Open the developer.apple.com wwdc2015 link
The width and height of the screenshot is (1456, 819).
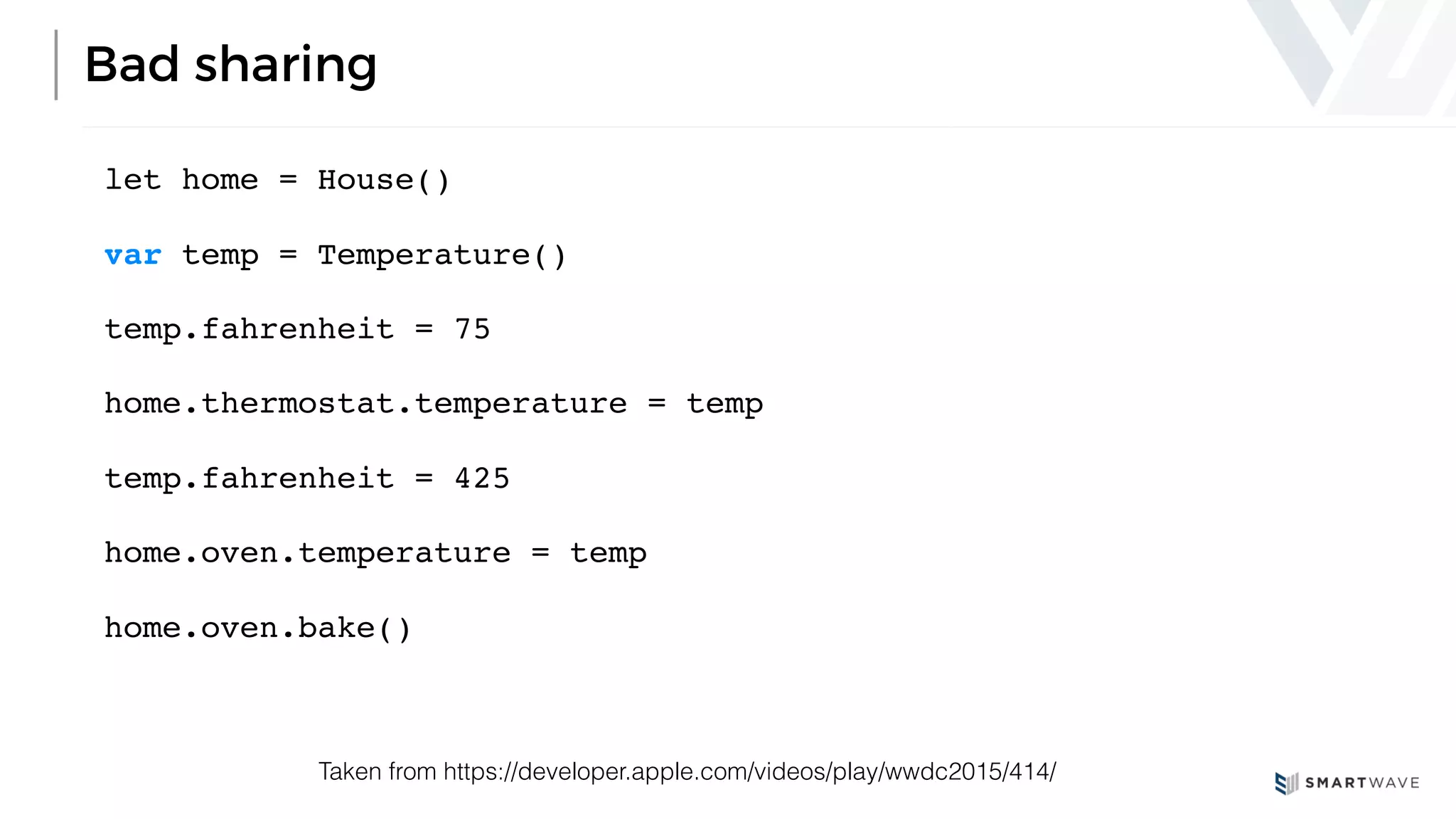click(x=750, y=771)
